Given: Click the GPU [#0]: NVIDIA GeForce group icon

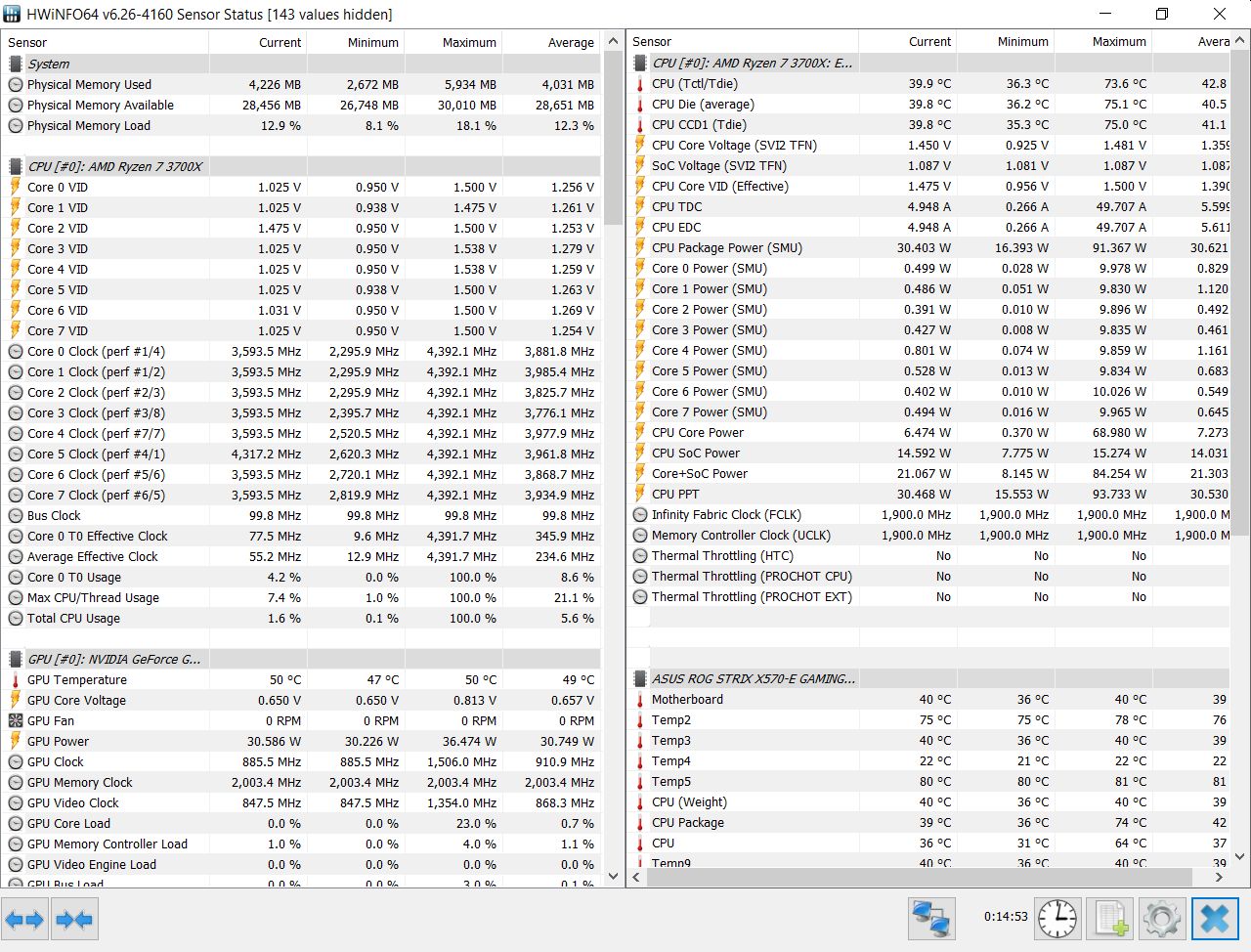Looking at the screenshot, I should (16, 659).
